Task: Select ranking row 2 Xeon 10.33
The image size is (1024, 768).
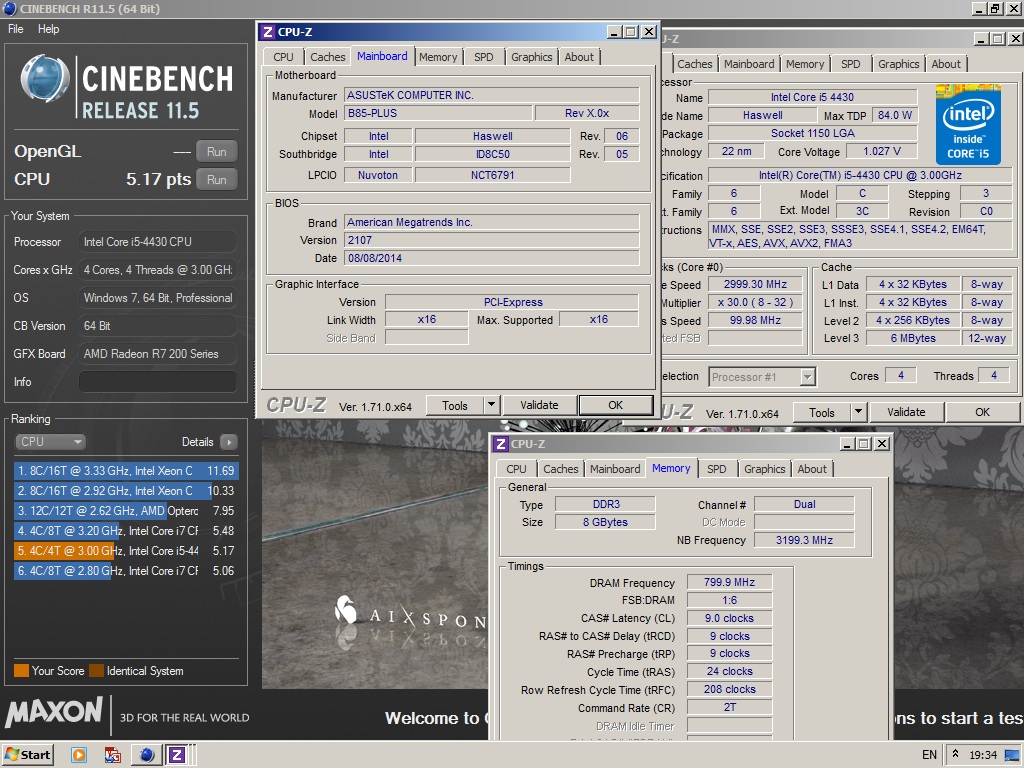Action: [x=126, y=491]
